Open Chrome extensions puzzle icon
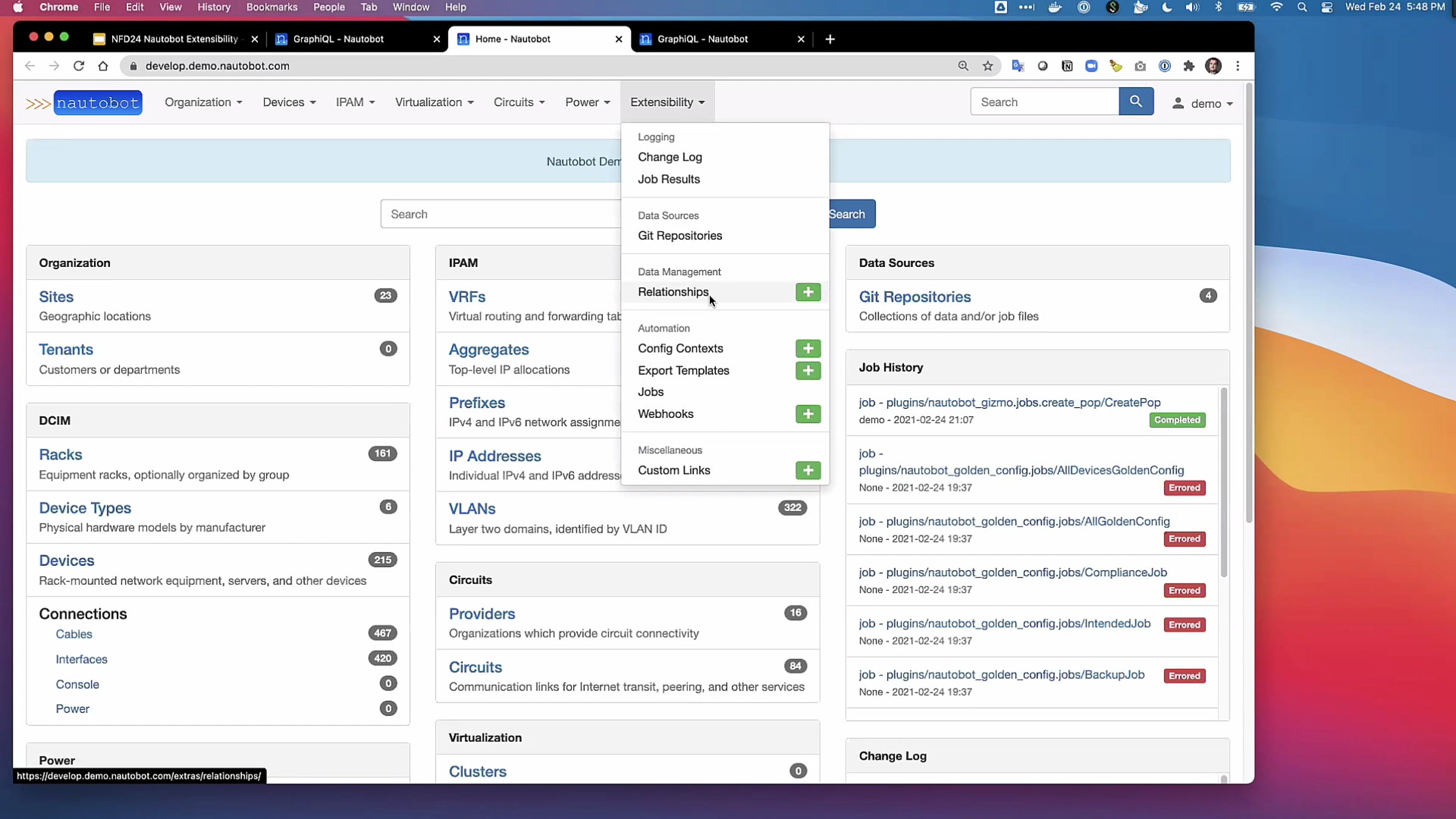This screenshot has width=1456, height=819. pos(1188,66)
